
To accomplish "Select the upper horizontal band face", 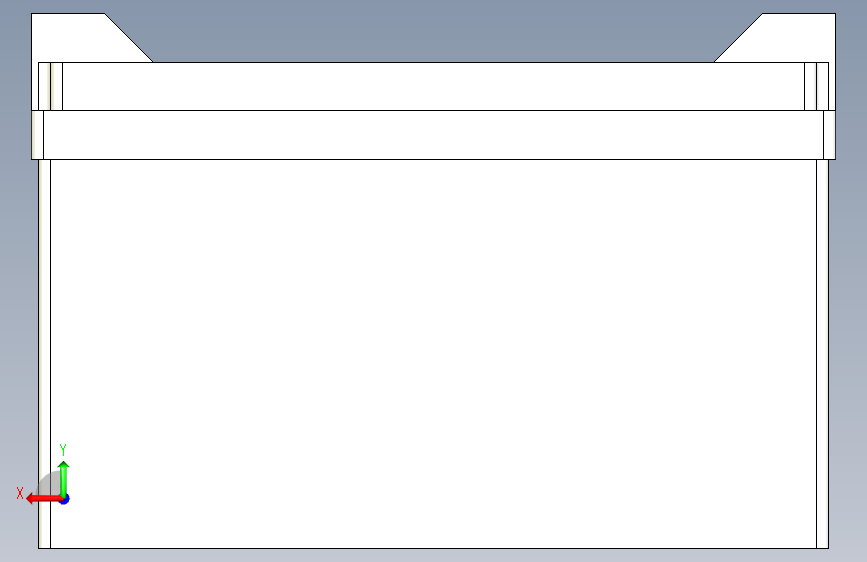I will pos(433,86).
